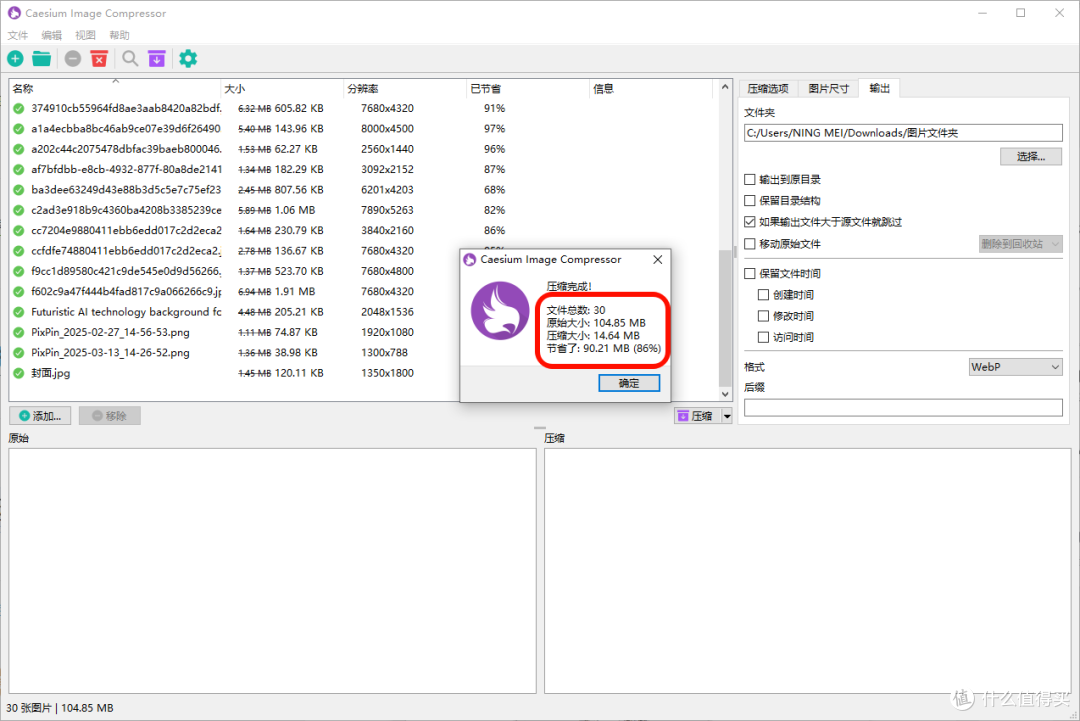Select the 输出 tab
Viewport: 1080px width, 721px height.
coord(880,88)
